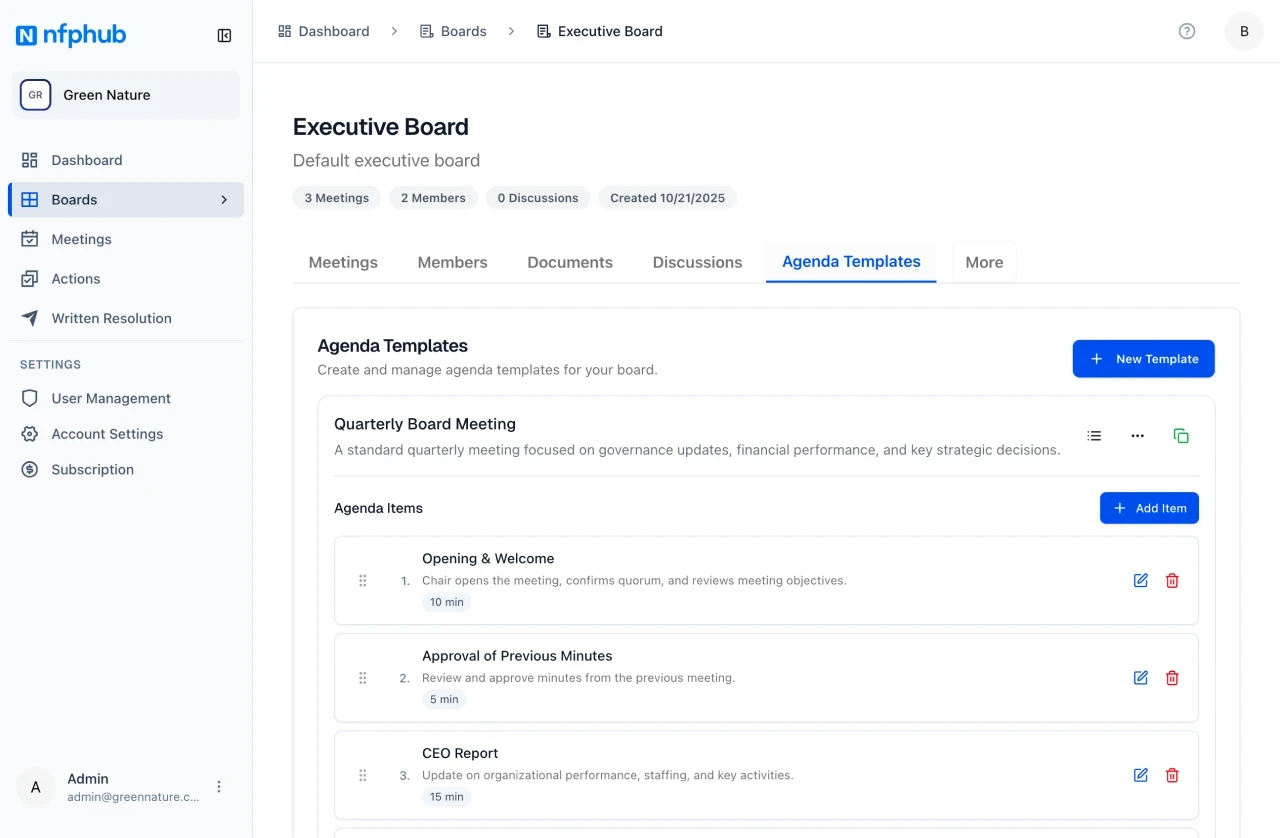The height and width of the screenshot is (838, 1280).
Task: Delete the Opening & Welcome item
Action: pos(1172,581)
